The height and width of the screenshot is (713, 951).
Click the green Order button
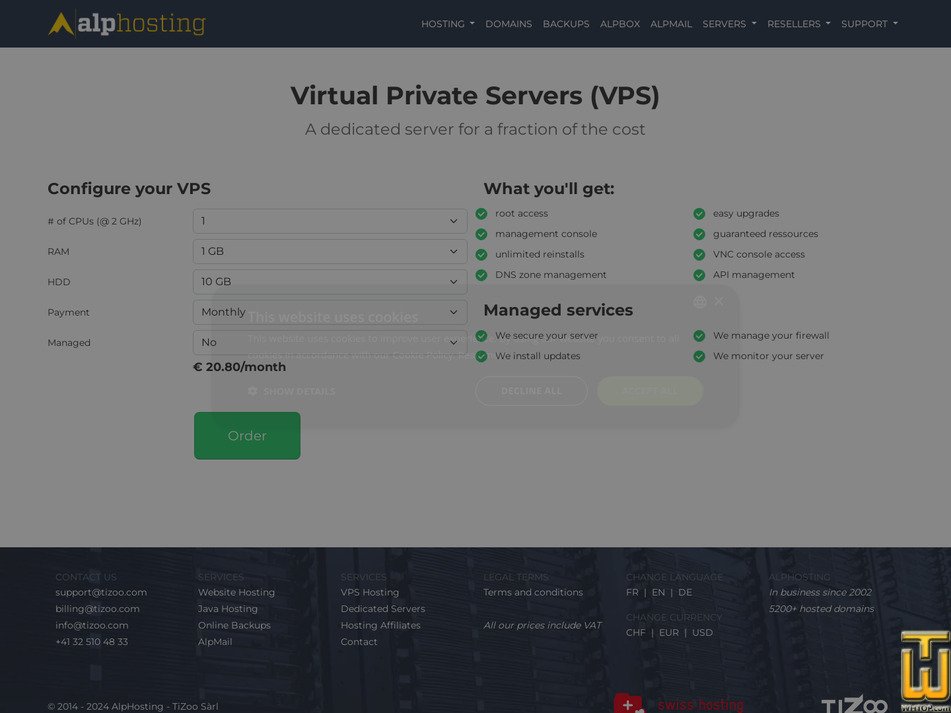tap(247, 436)
